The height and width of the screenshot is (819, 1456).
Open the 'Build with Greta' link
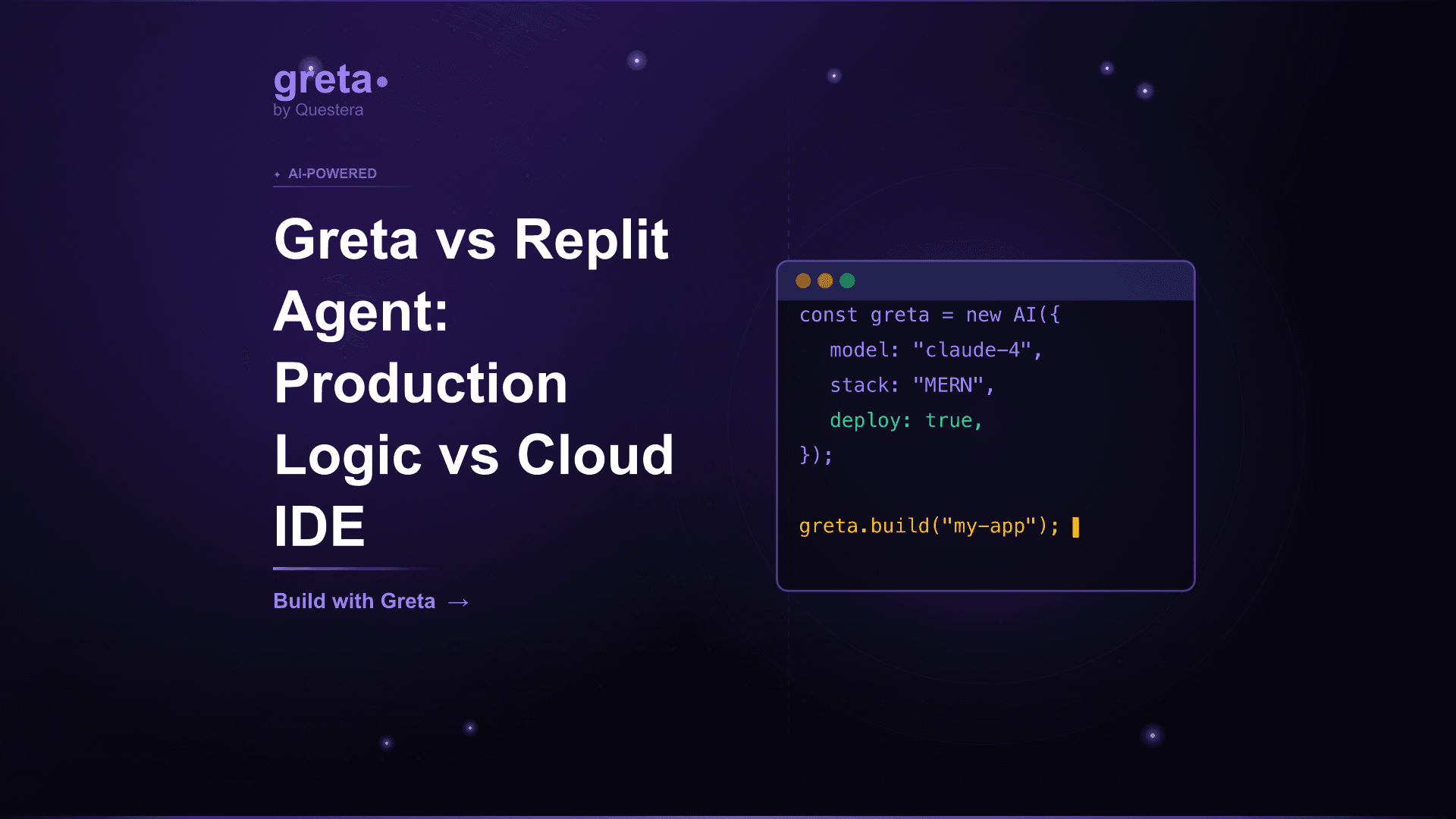371,601
